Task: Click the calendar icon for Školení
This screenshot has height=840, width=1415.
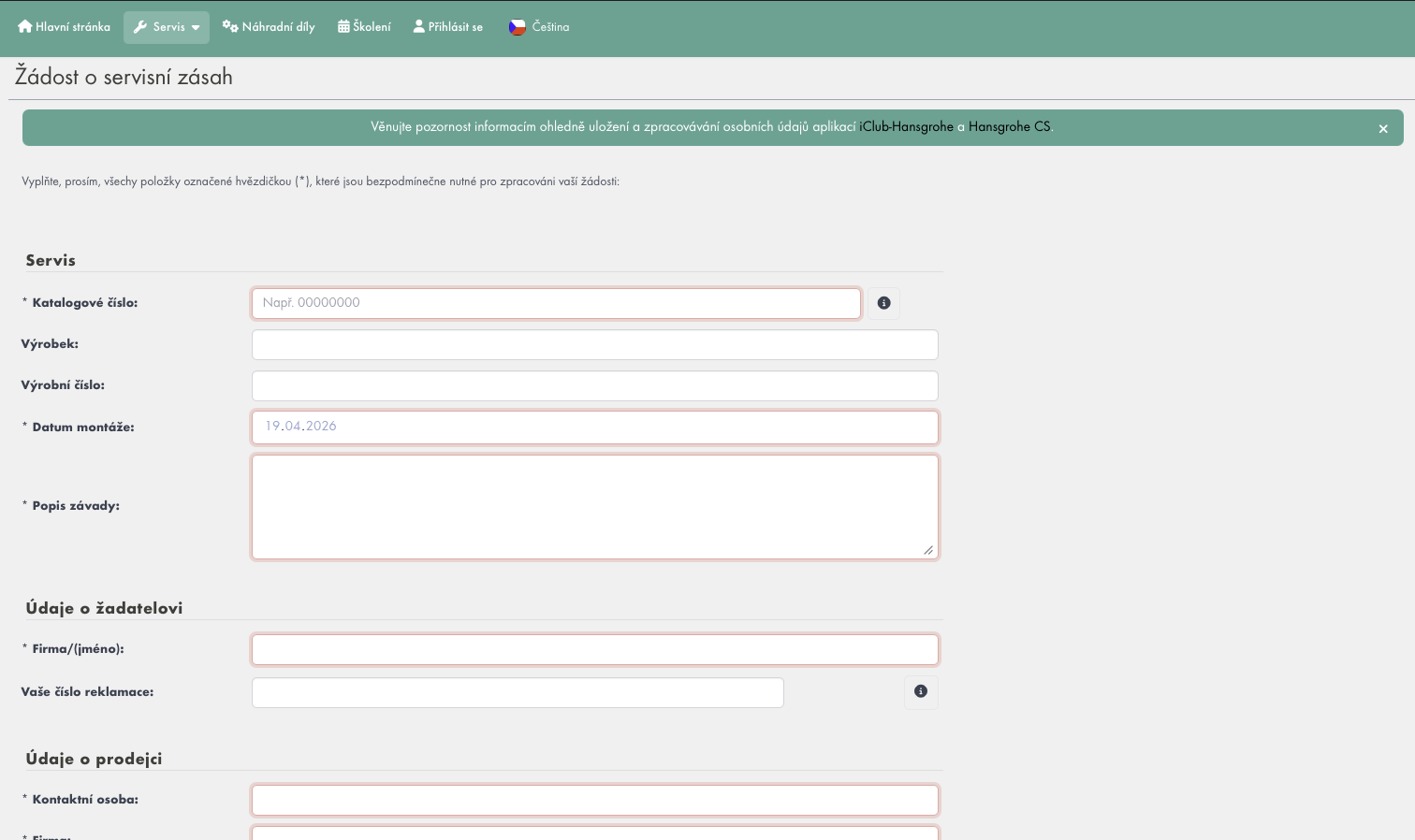Action: coord(343,27)
